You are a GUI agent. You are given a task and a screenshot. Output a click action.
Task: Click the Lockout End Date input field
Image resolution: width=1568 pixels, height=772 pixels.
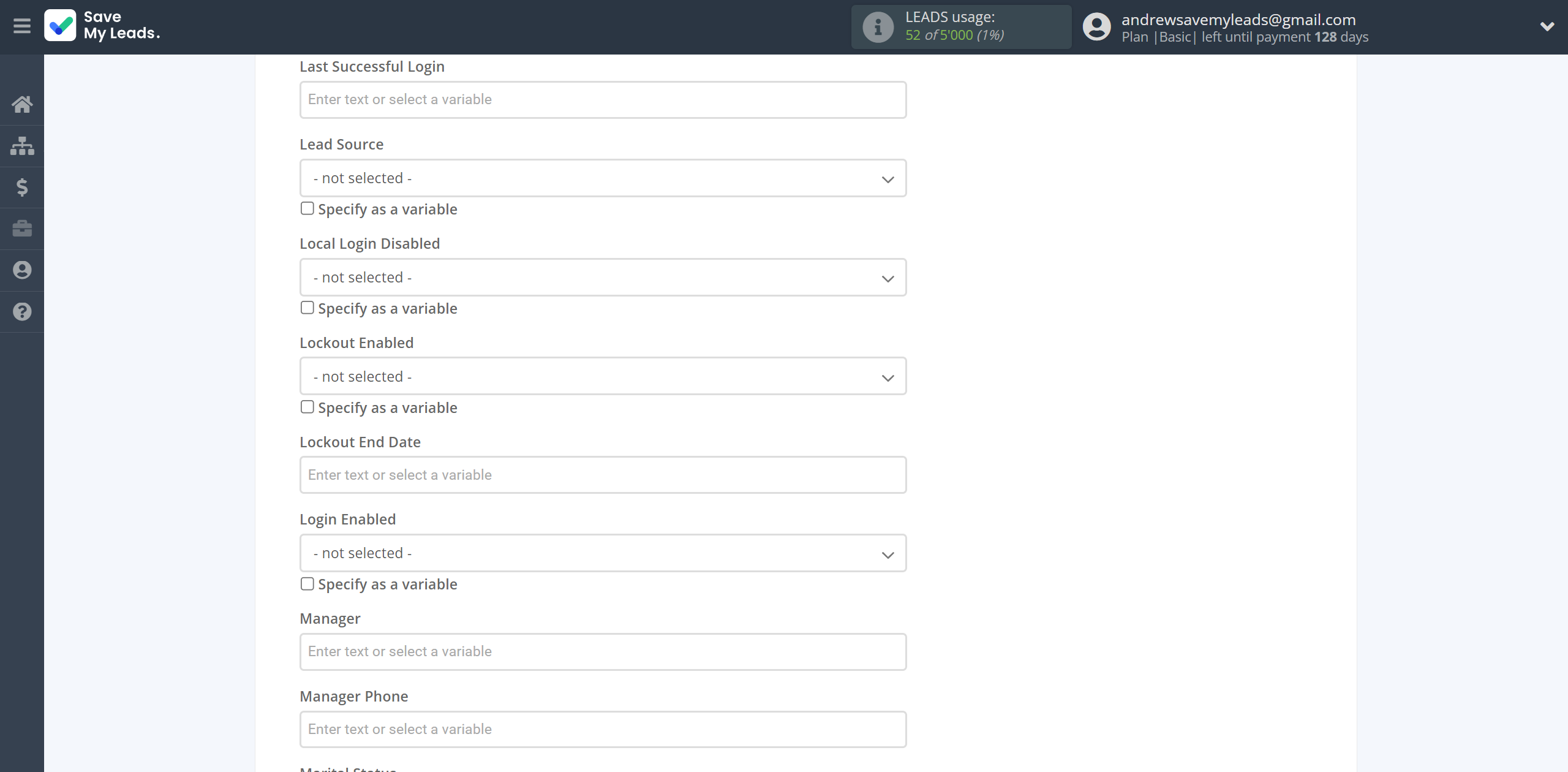[602, 474]
